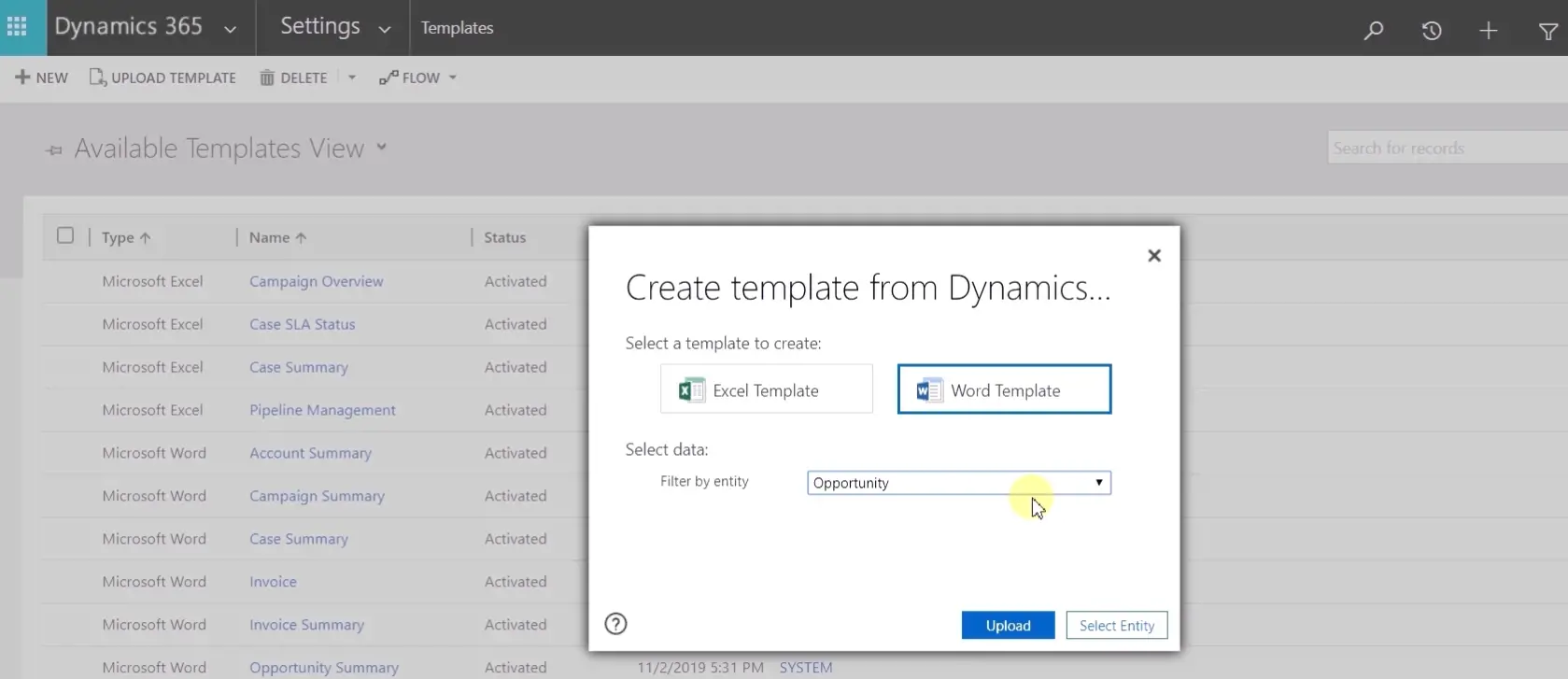This screenshot has width=1568, height=679.
Task: Open the Excel Case Summary template
Action: pos(299,367)
